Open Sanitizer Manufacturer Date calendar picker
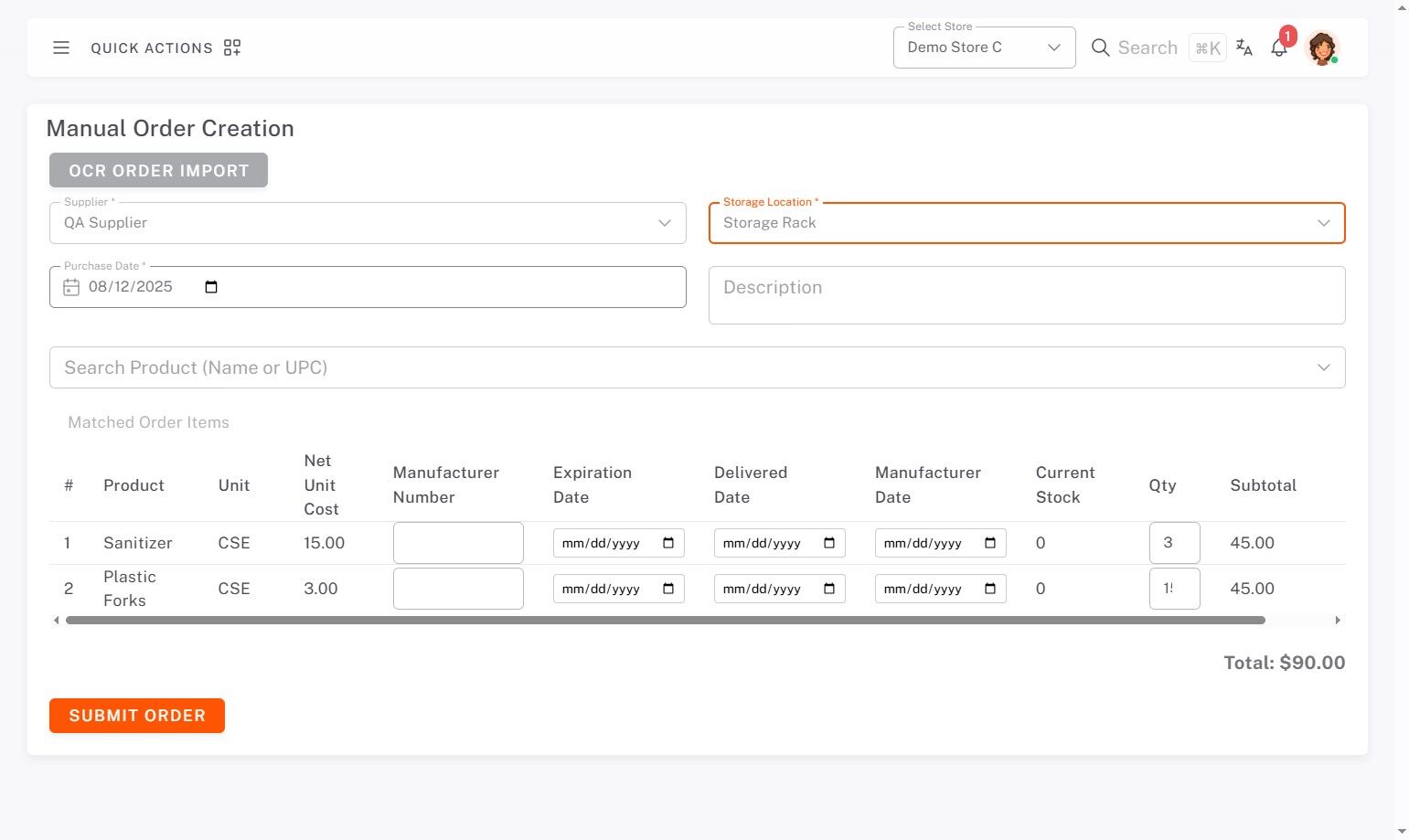1409x840 pixels. [990, 543]
